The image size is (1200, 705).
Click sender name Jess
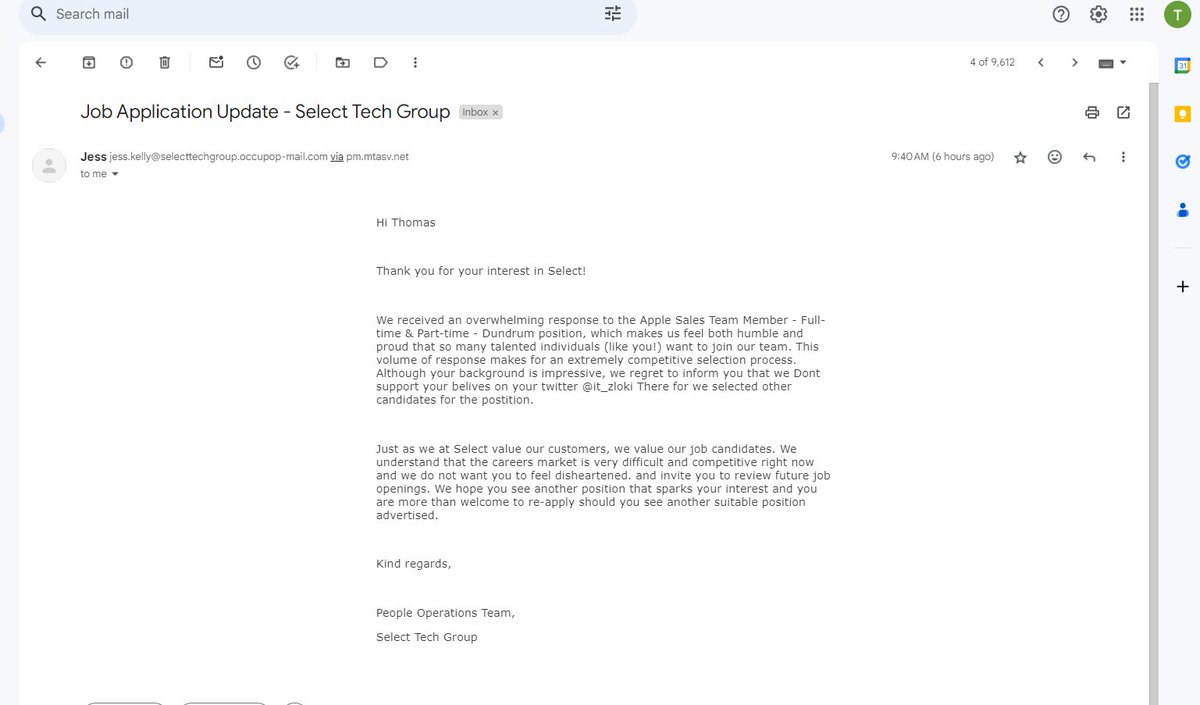[x=93, y=156]
